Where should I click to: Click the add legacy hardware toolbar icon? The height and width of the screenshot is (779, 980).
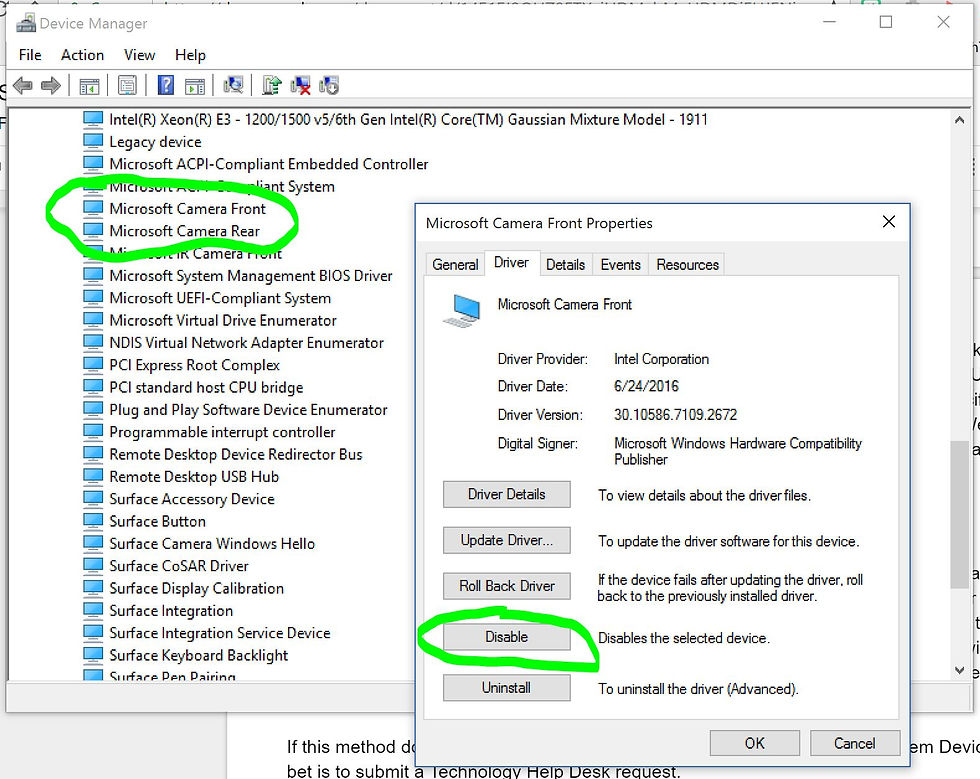(x=329, y=85)
